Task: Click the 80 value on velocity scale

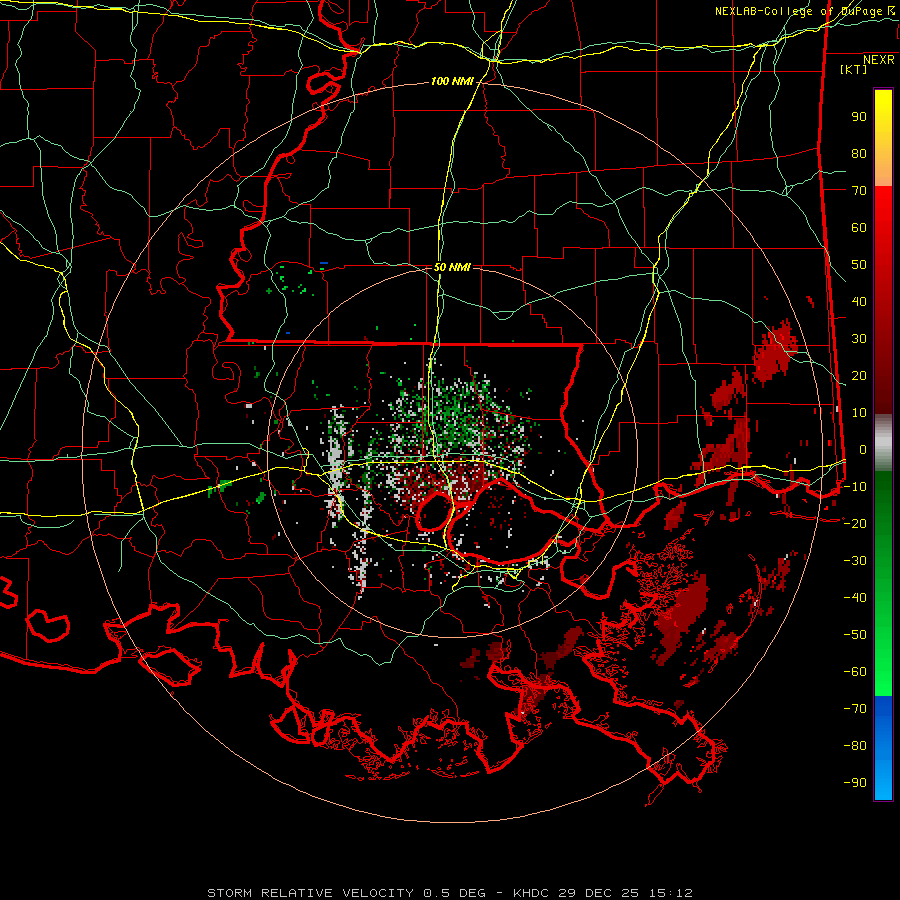Action: pyautogui.click(x=859, y=154)
